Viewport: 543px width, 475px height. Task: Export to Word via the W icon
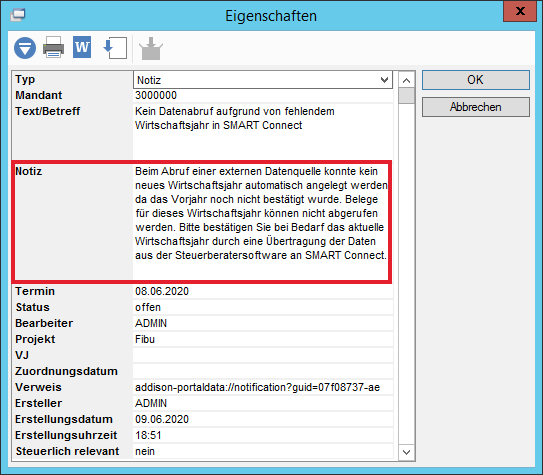tap(82, 47)
